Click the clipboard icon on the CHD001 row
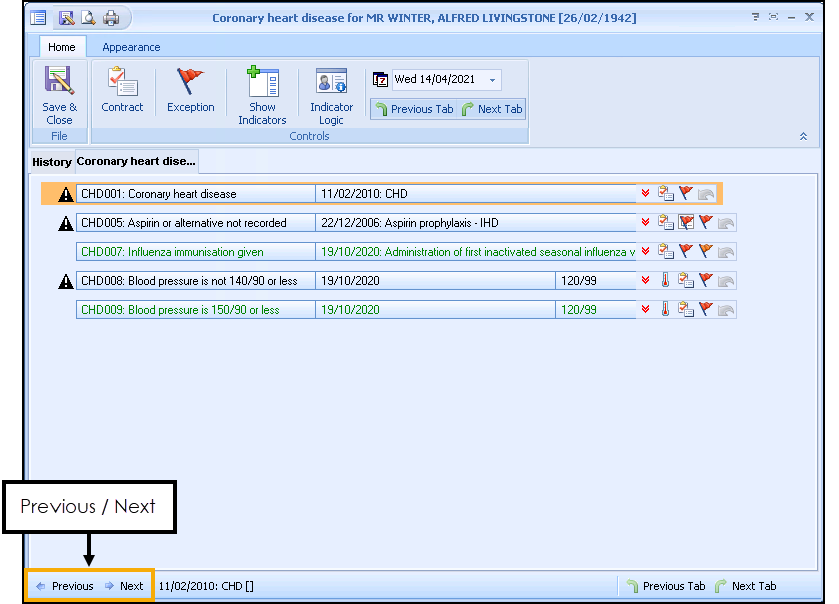Screen dimensions: 839x604 (x=665, y=194)
